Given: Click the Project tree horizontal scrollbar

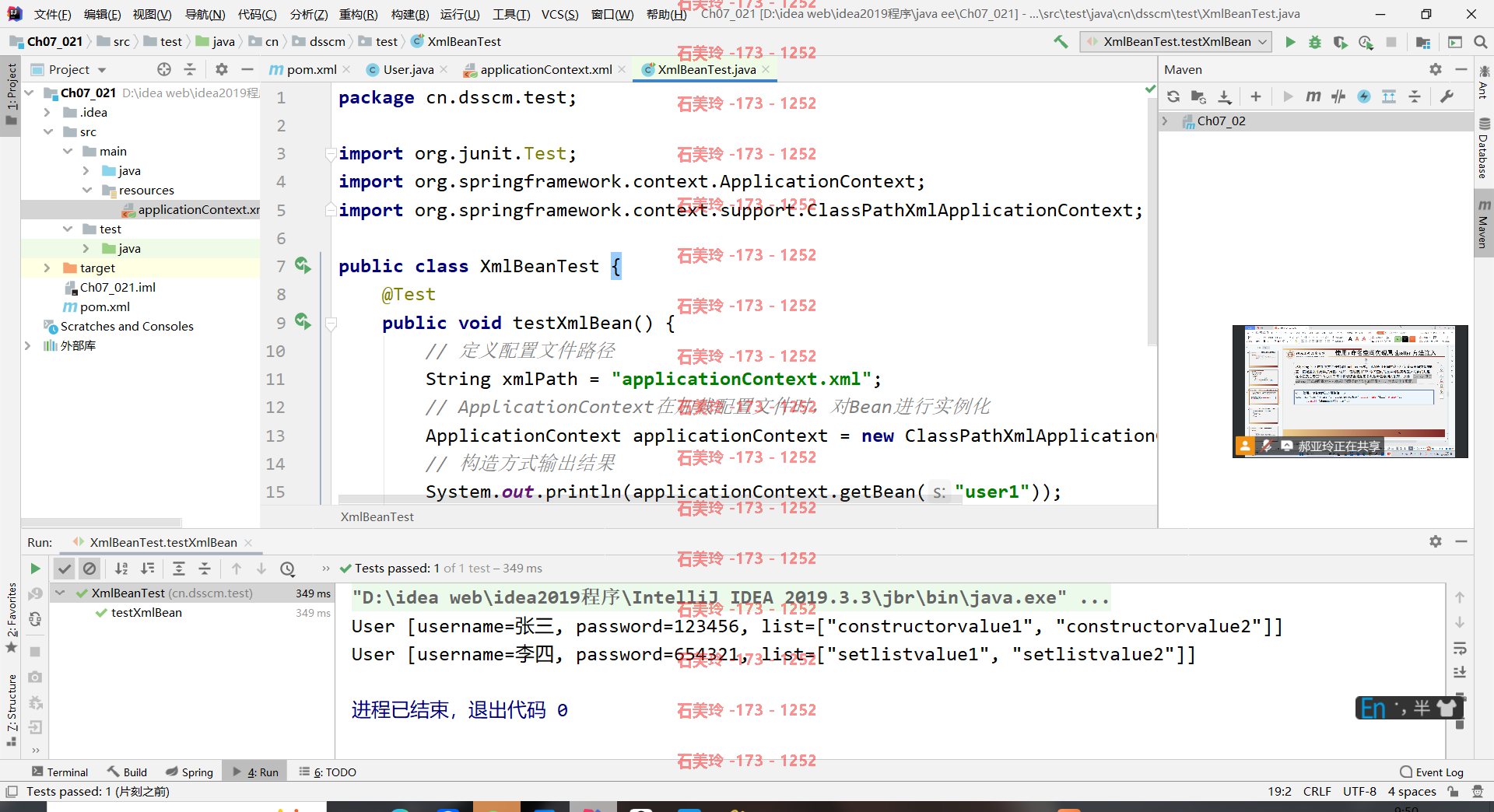Looking at the screenshot, I should (x=101, y=522).
